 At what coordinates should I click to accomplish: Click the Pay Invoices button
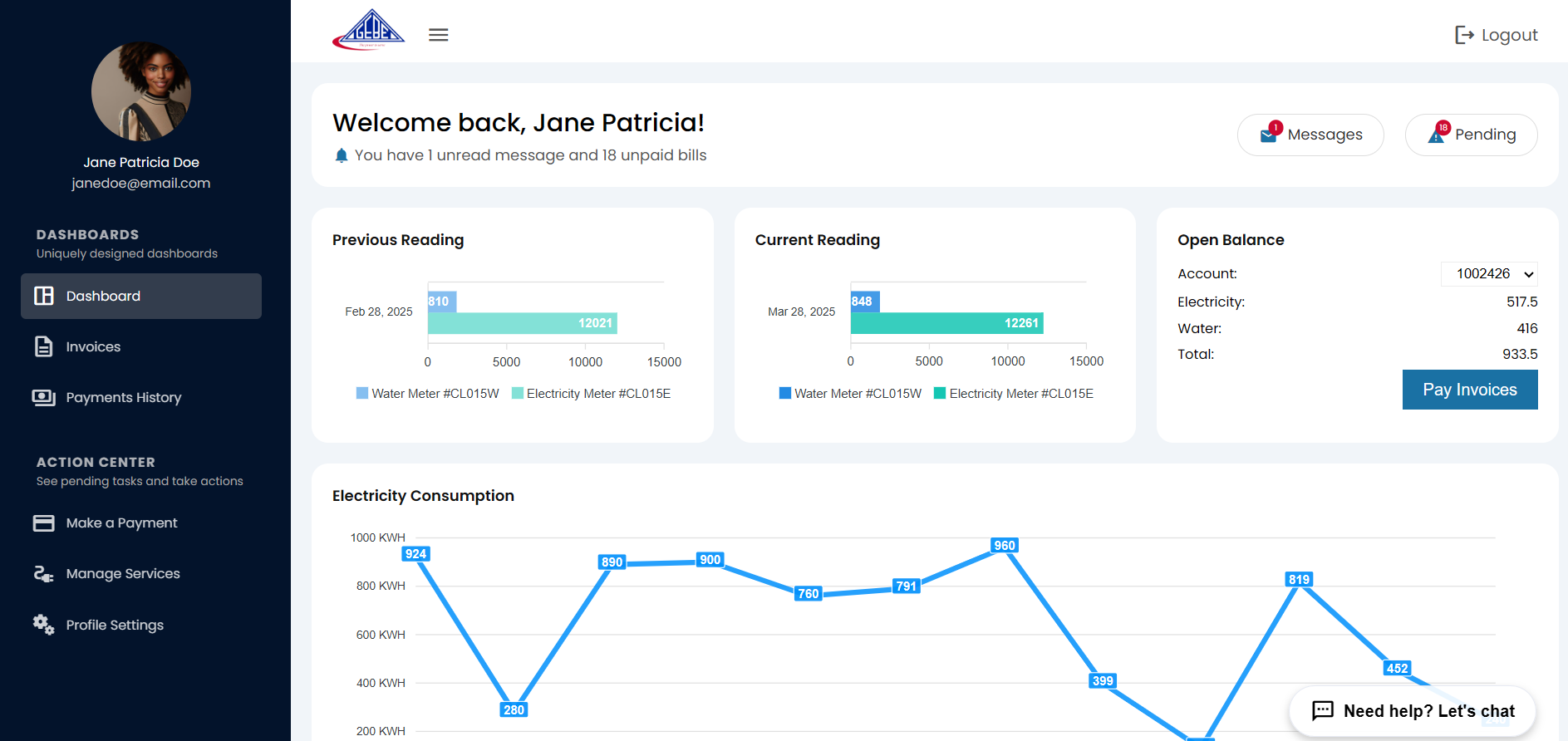(1469, 390)
